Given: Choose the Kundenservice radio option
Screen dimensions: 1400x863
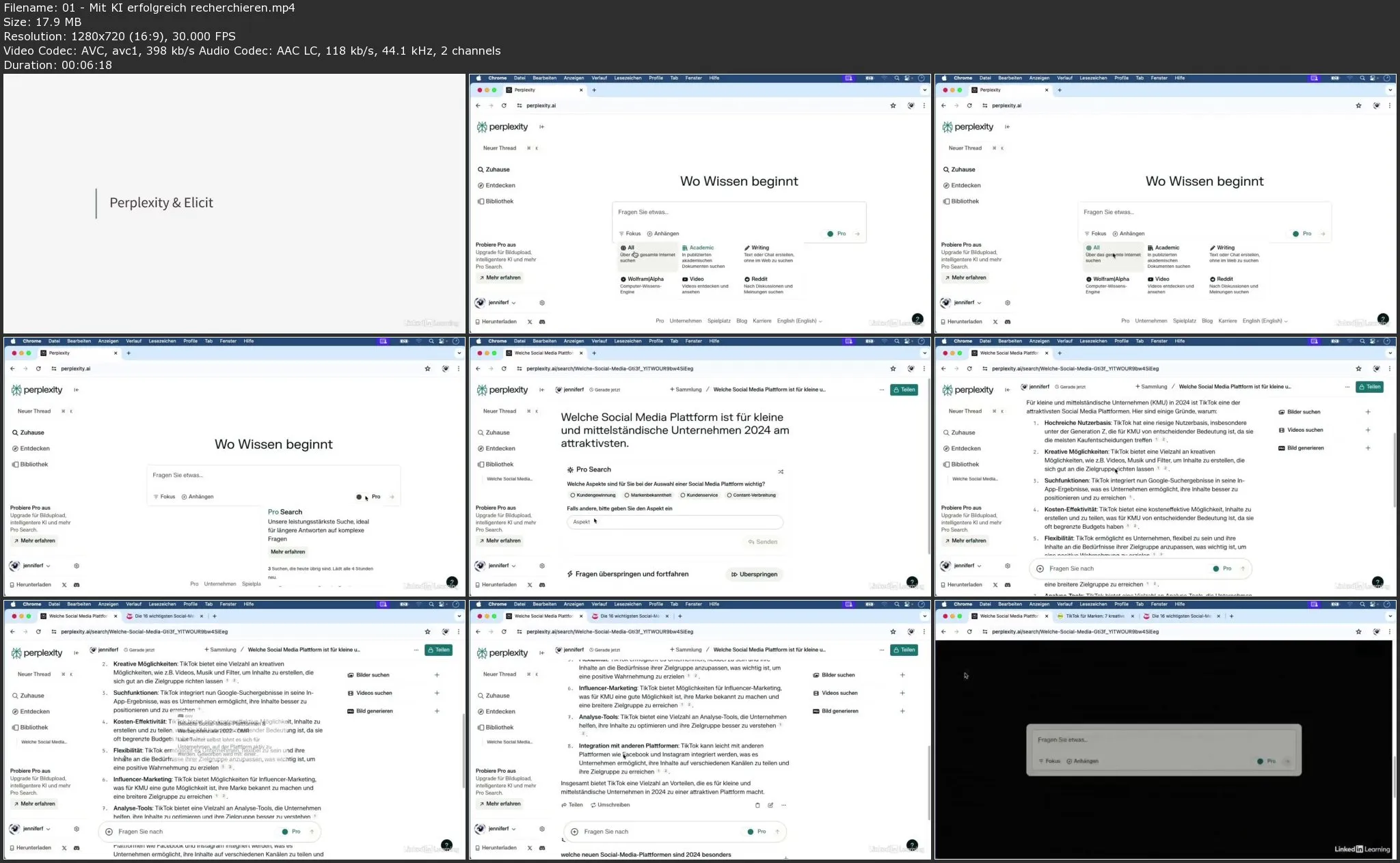Looking at the screenshot, I should tap(699, 495).
